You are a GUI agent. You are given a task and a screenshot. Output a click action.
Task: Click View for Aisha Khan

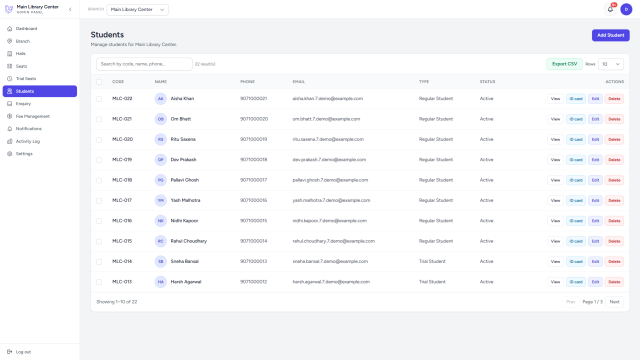click(x=555, y=99)
